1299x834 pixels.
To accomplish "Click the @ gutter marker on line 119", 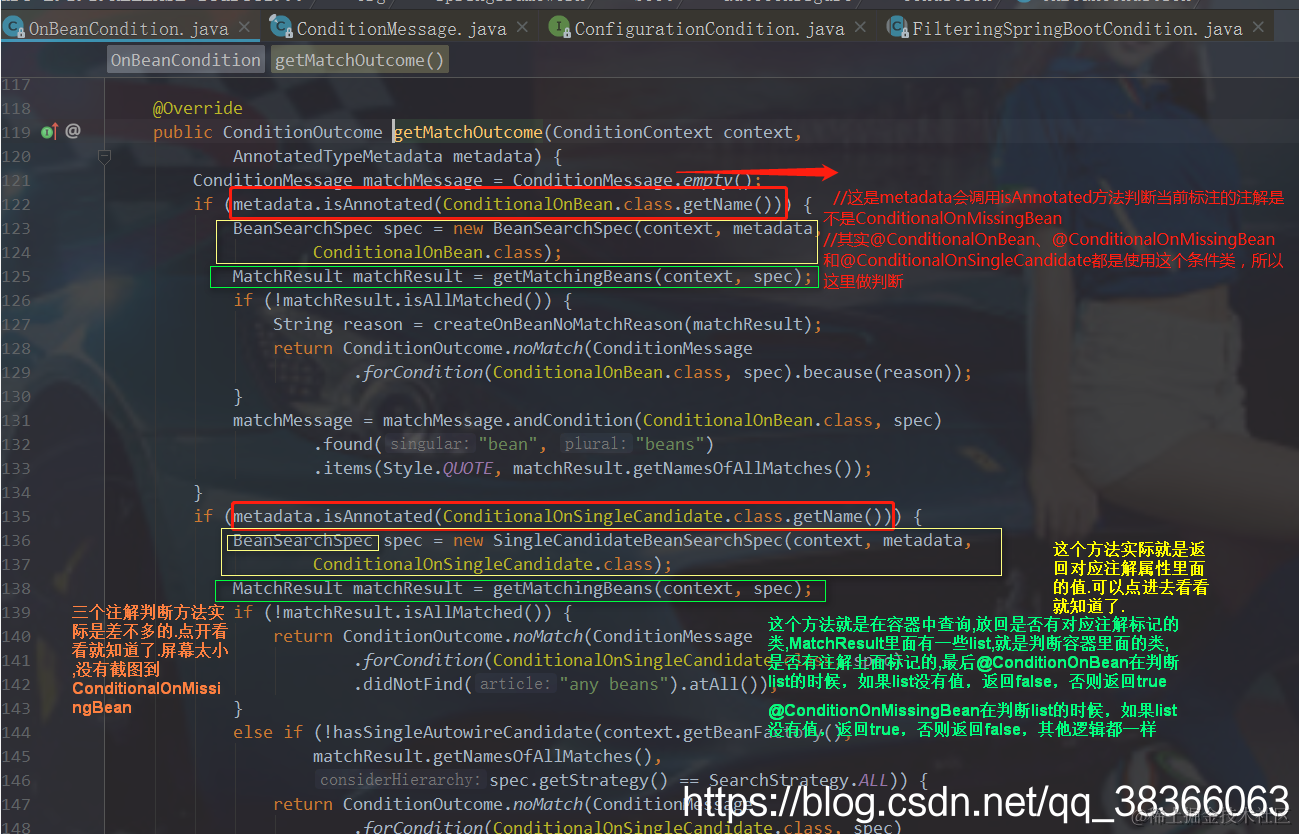I will tap(72, 131).
